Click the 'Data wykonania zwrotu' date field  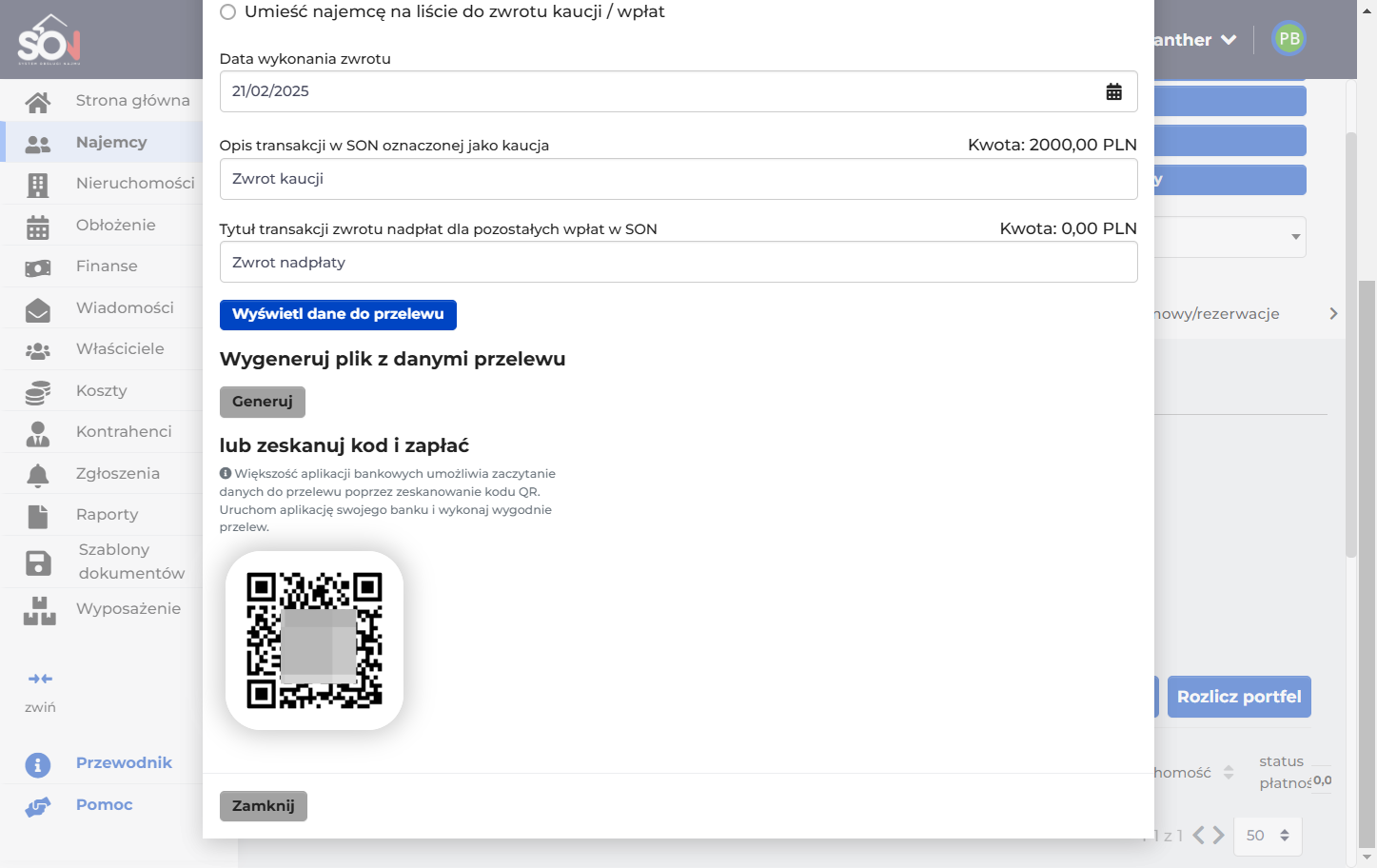(679, 91)
